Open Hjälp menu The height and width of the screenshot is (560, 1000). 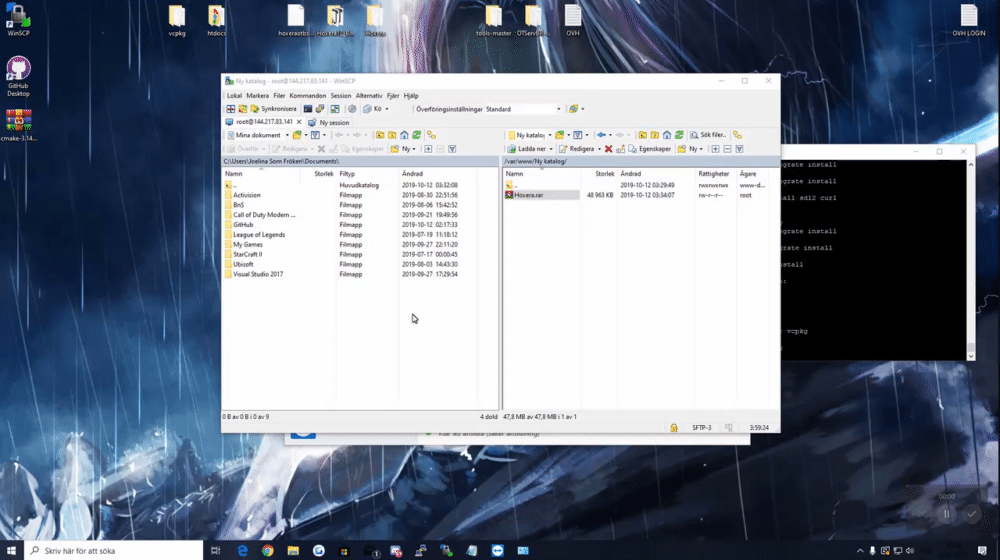pyautogui.click(x=411, y=96)
